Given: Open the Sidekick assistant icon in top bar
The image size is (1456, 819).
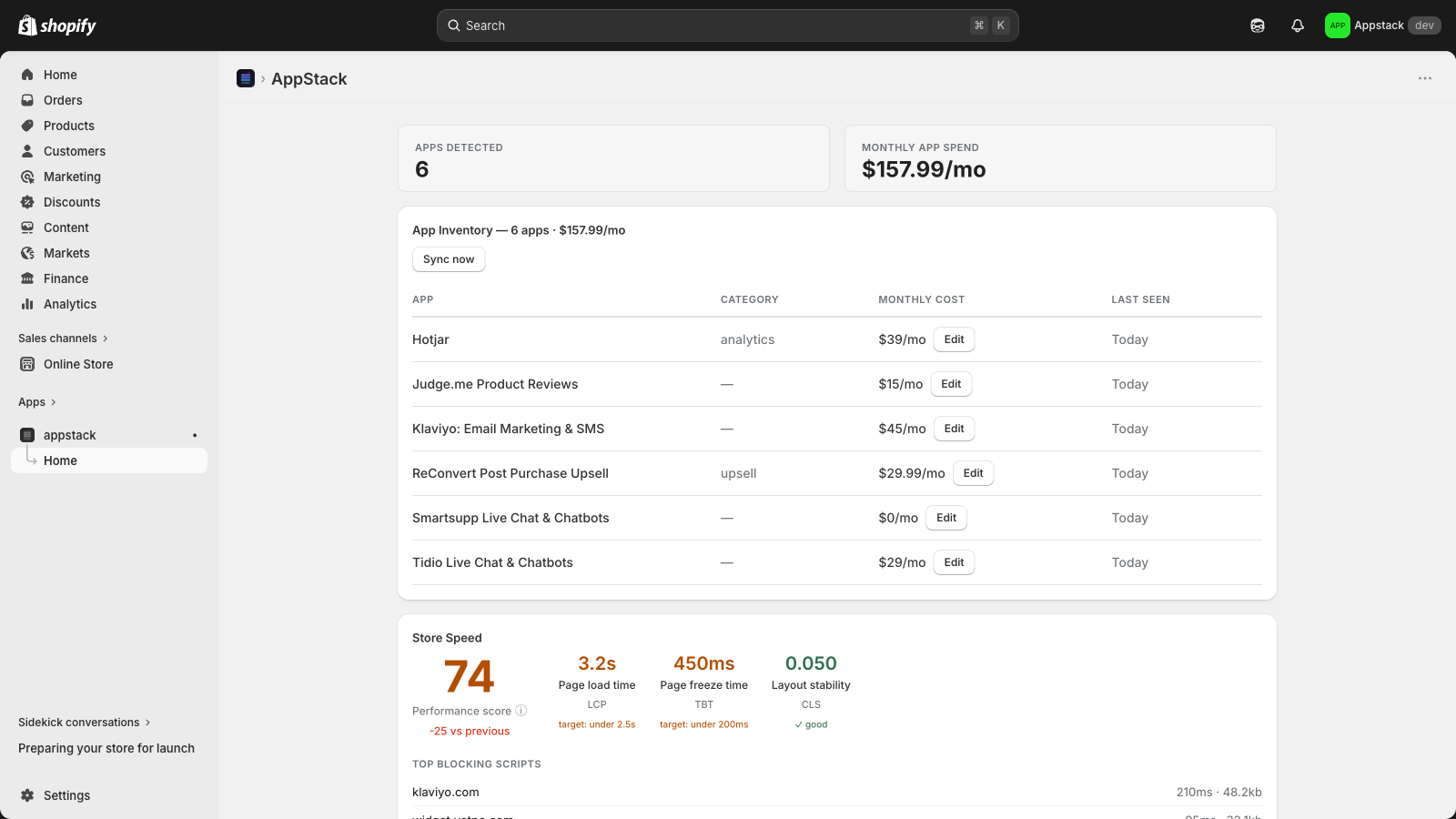Looking at the screenshot, I should pyautogui.click(x=1258, y=25).
